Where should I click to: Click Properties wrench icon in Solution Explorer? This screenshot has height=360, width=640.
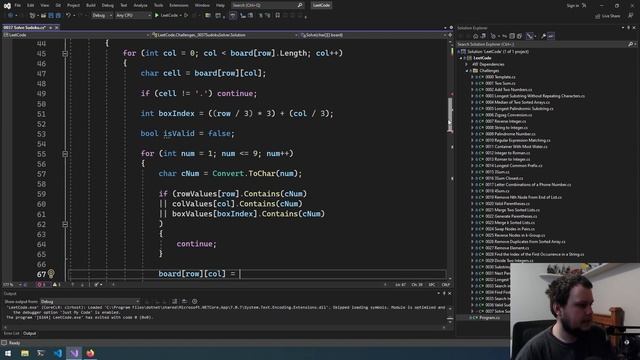pyautogui.click(x=543, y=36)
